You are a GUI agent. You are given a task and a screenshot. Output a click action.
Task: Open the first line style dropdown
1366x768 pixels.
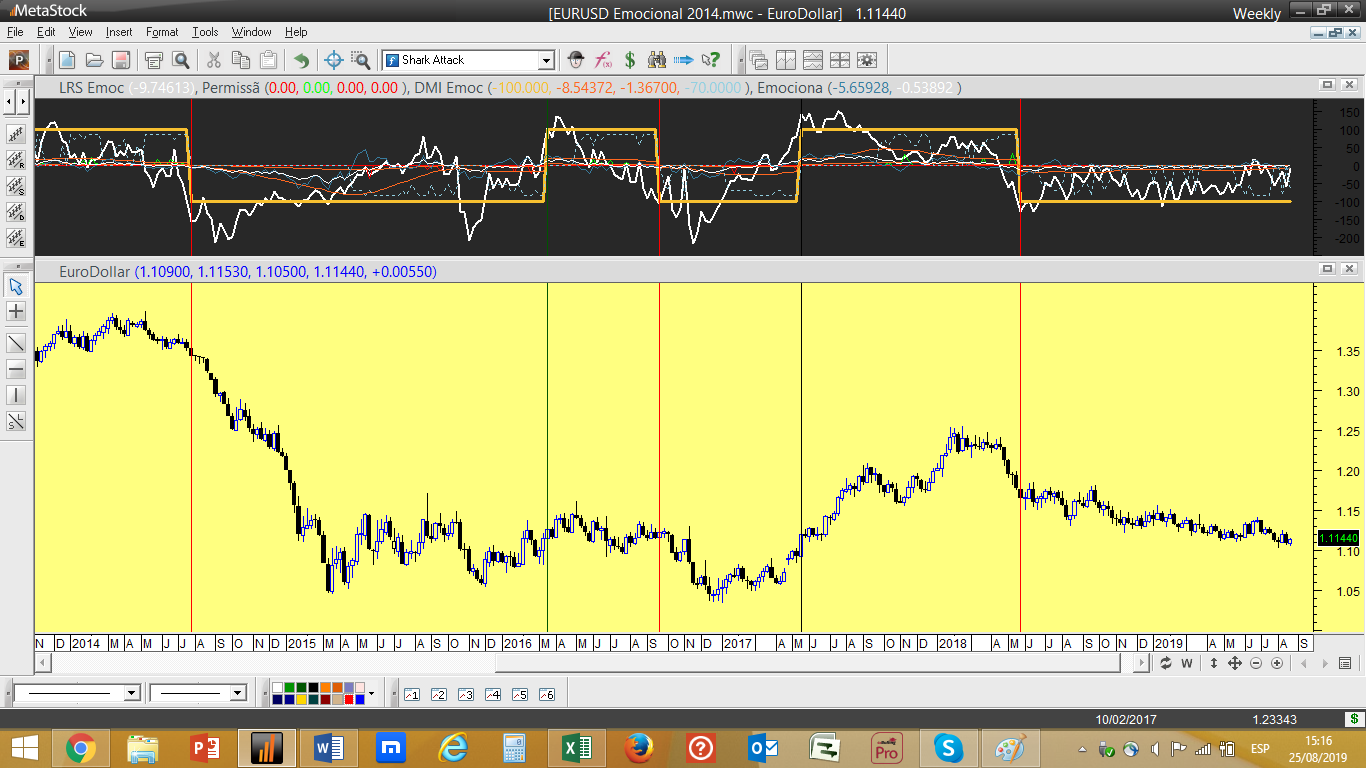131,693
